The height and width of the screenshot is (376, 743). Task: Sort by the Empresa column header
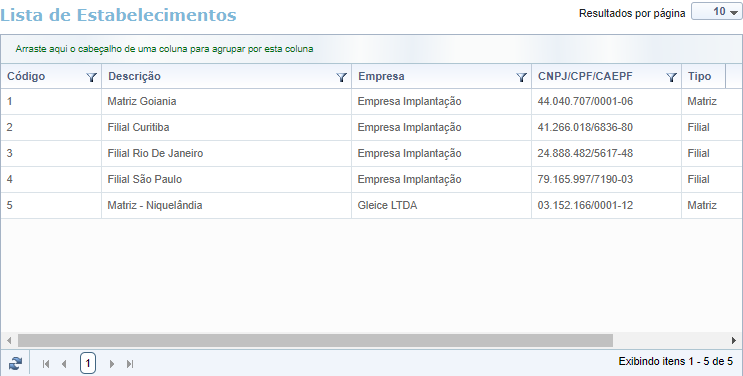tap(381, 76)
